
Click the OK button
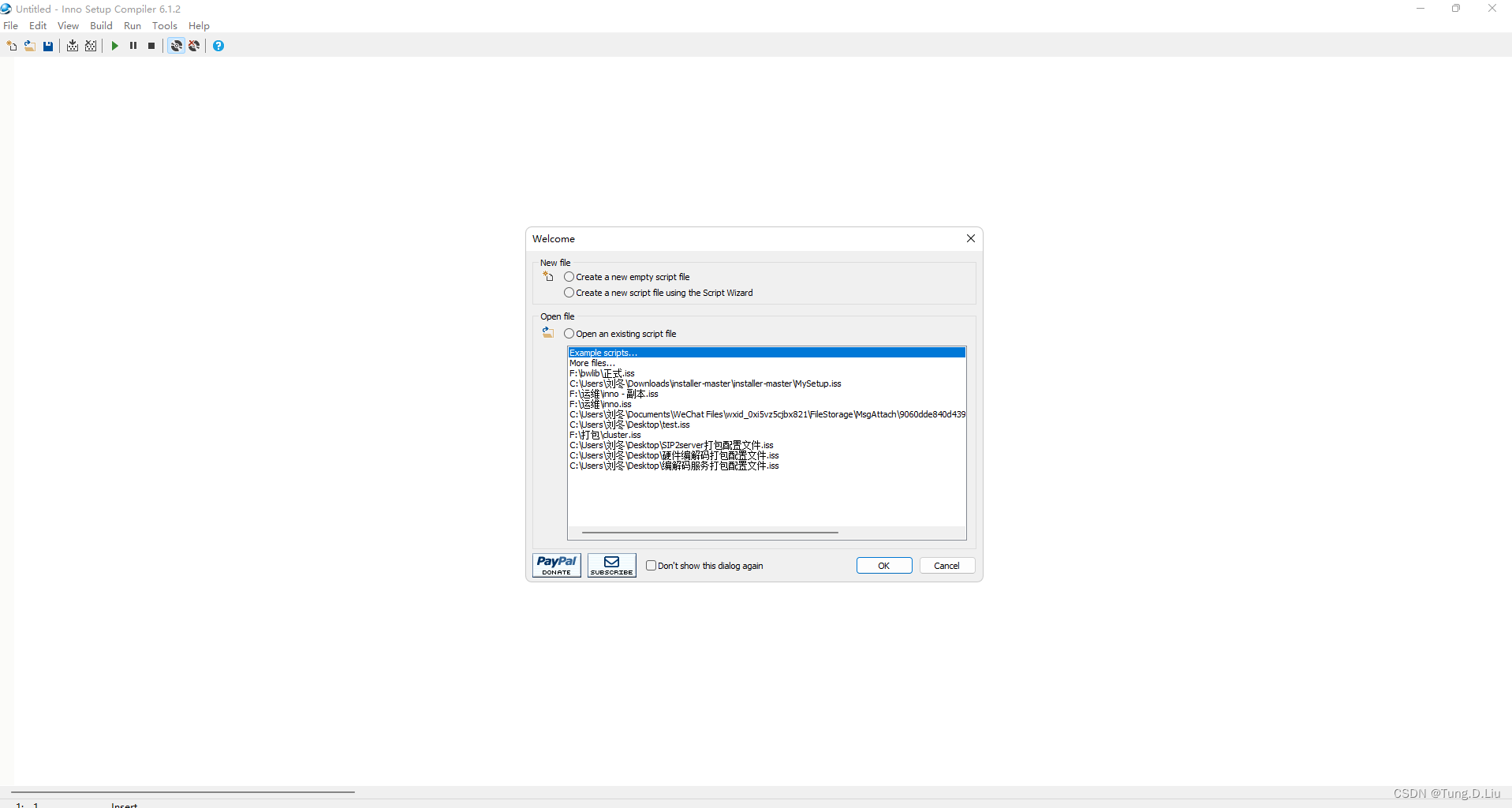coord(884,566)
